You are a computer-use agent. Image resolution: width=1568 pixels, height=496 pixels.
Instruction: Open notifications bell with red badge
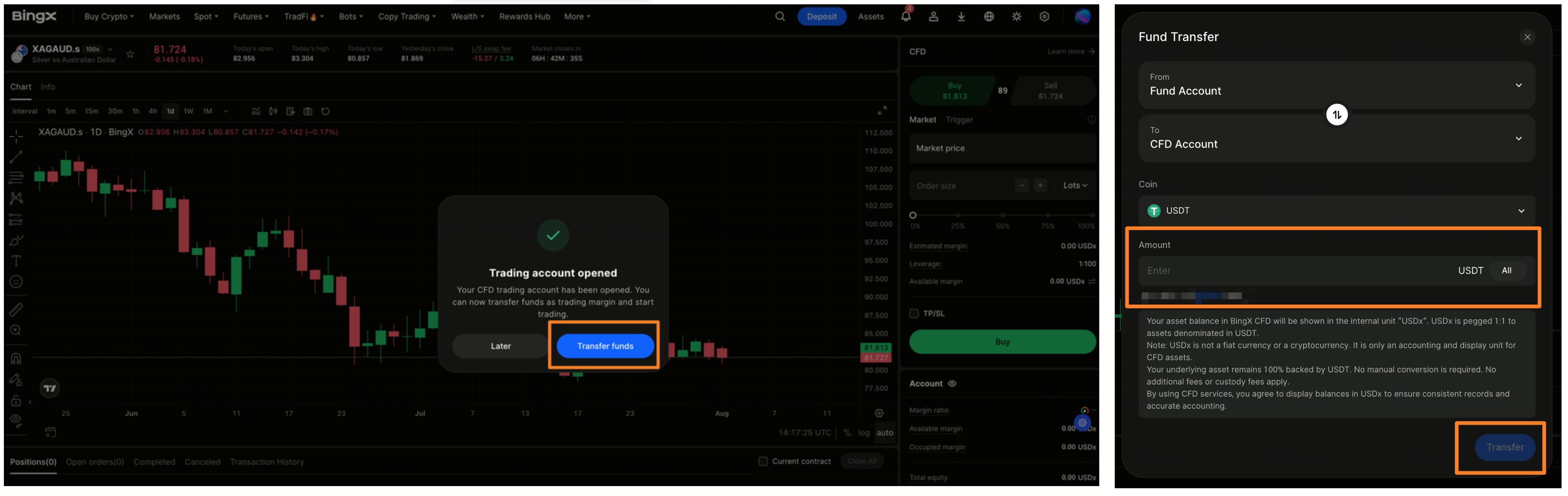906,16
